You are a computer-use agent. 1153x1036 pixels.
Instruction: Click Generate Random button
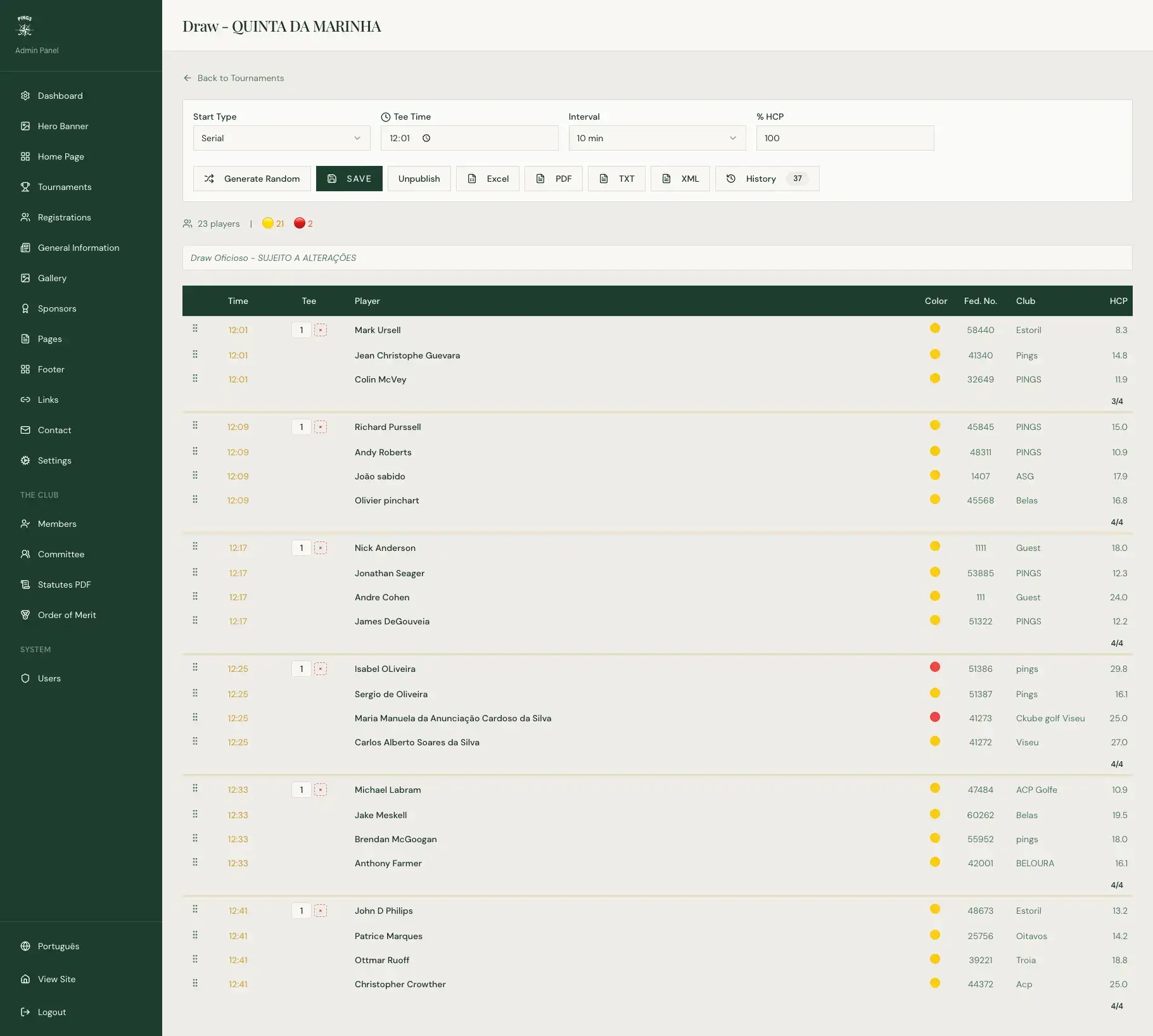pyautogui.click(x=252, y=179)
